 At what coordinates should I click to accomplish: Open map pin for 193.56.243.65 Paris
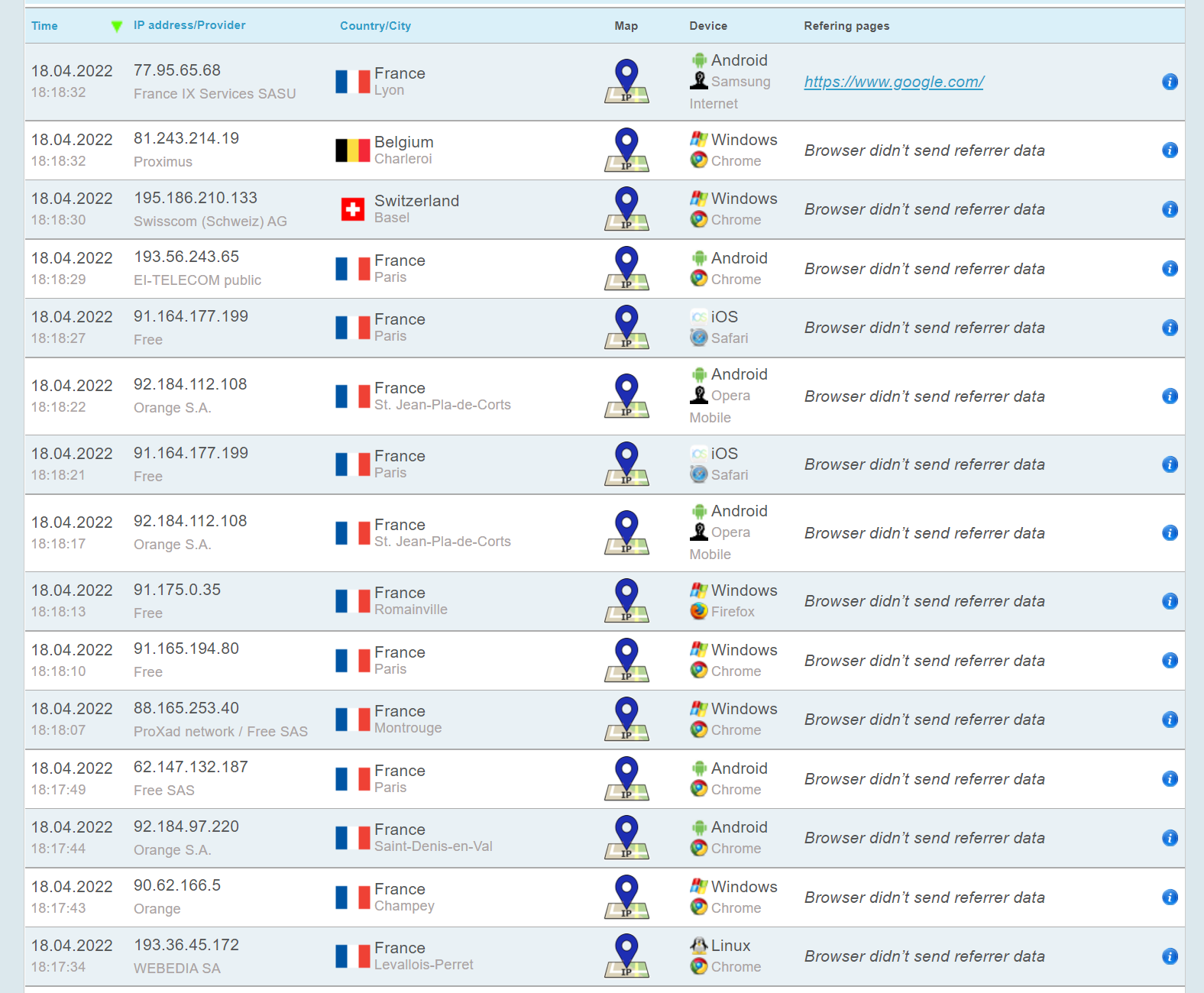coord(626,268)
